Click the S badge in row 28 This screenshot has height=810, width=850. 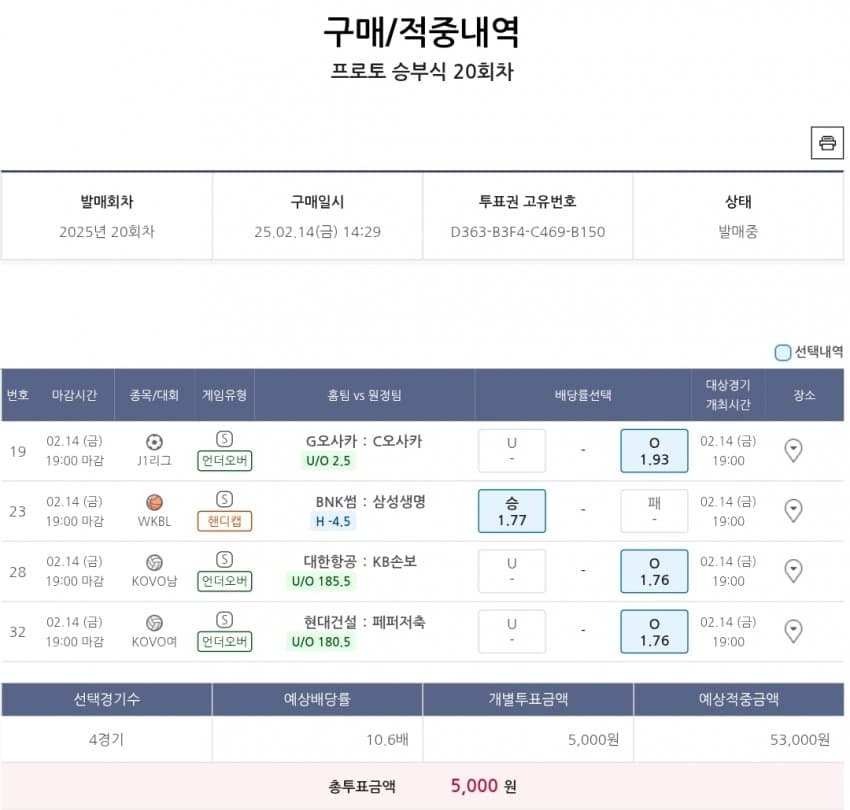pyautogui.click(x=224, y=559)
